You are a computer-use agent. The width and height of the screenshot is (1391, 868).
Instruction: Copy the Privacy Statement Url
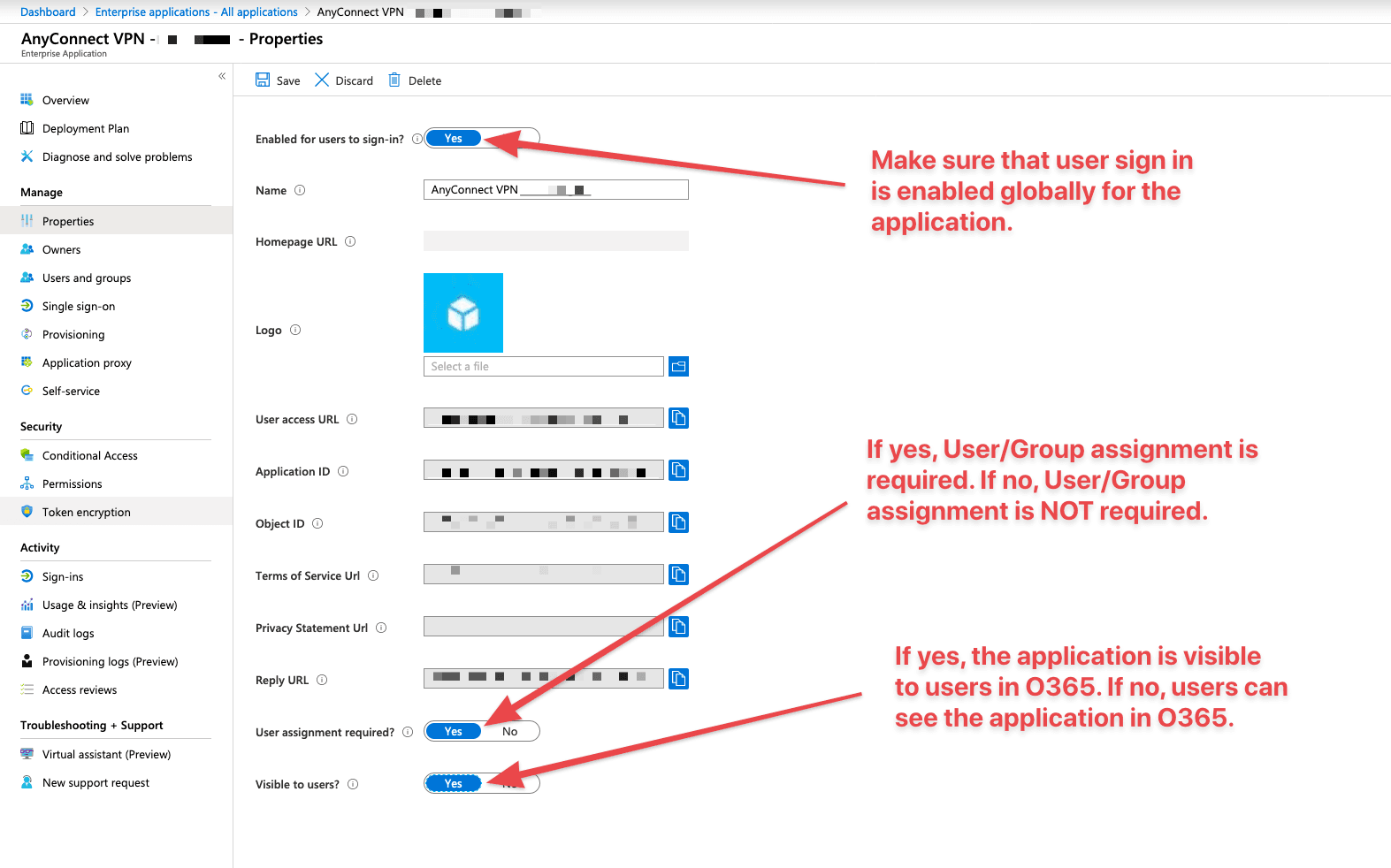(678, 627)
